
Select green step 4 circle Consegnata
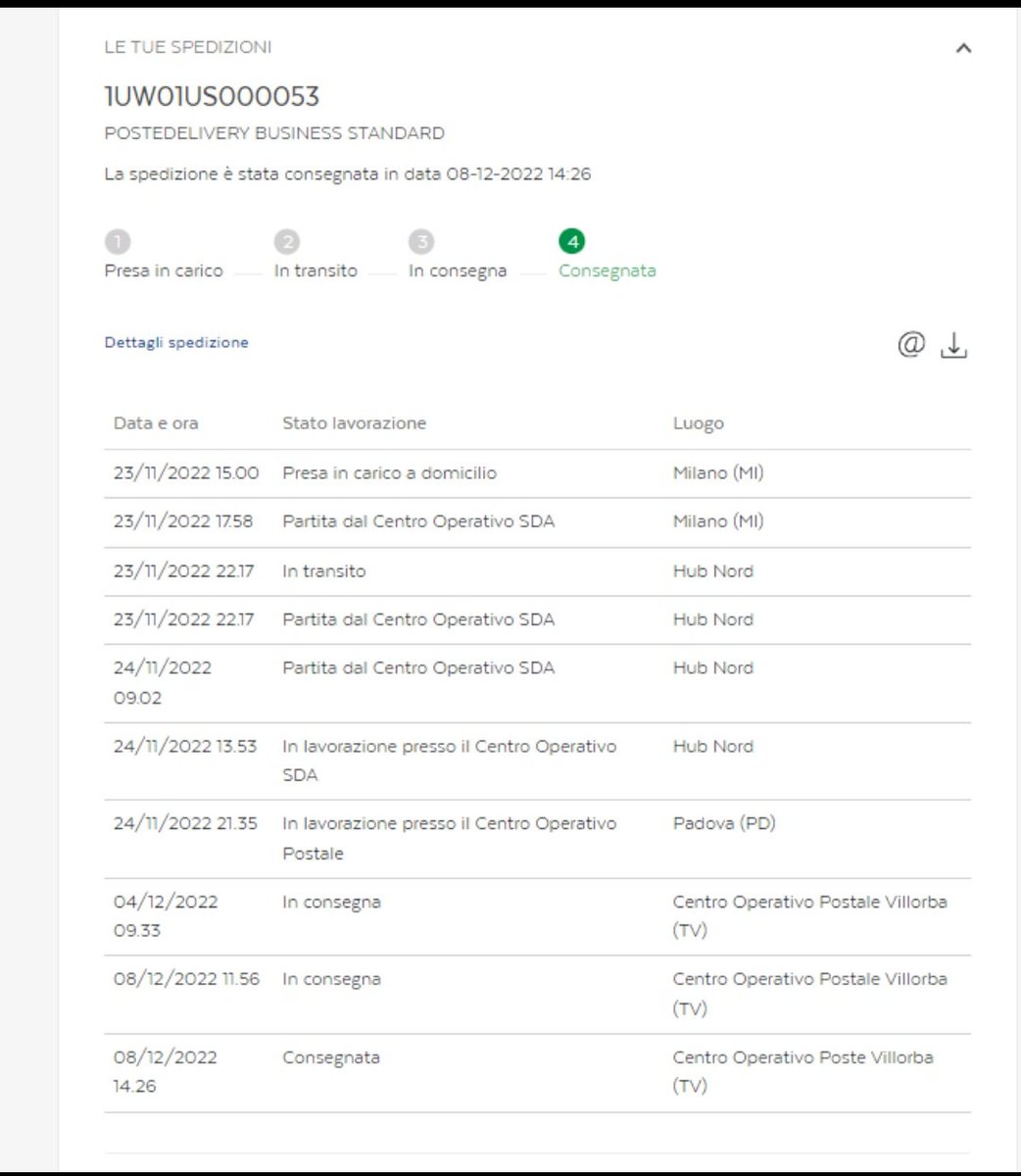[571, 241]
